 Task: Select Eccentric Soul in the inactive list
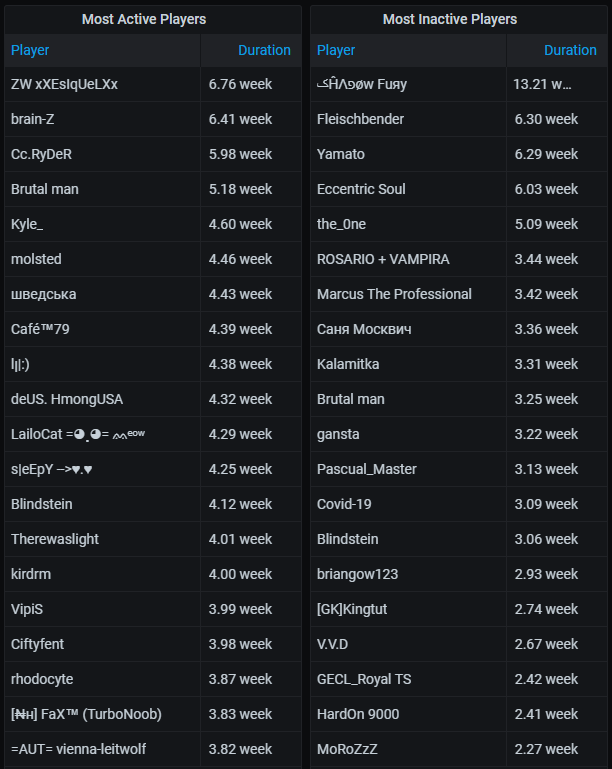(x=361, y=189)
